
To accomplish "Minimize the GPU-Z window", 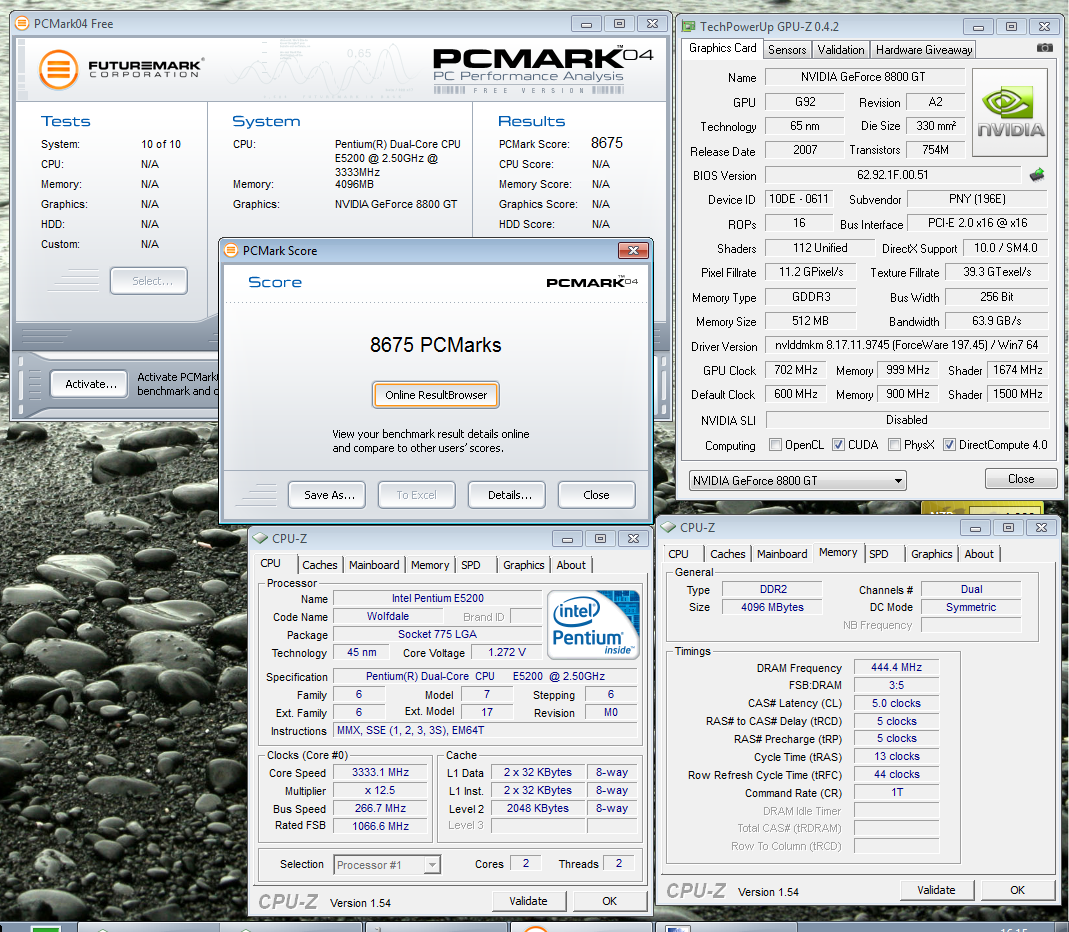I will tap(978, 27).
